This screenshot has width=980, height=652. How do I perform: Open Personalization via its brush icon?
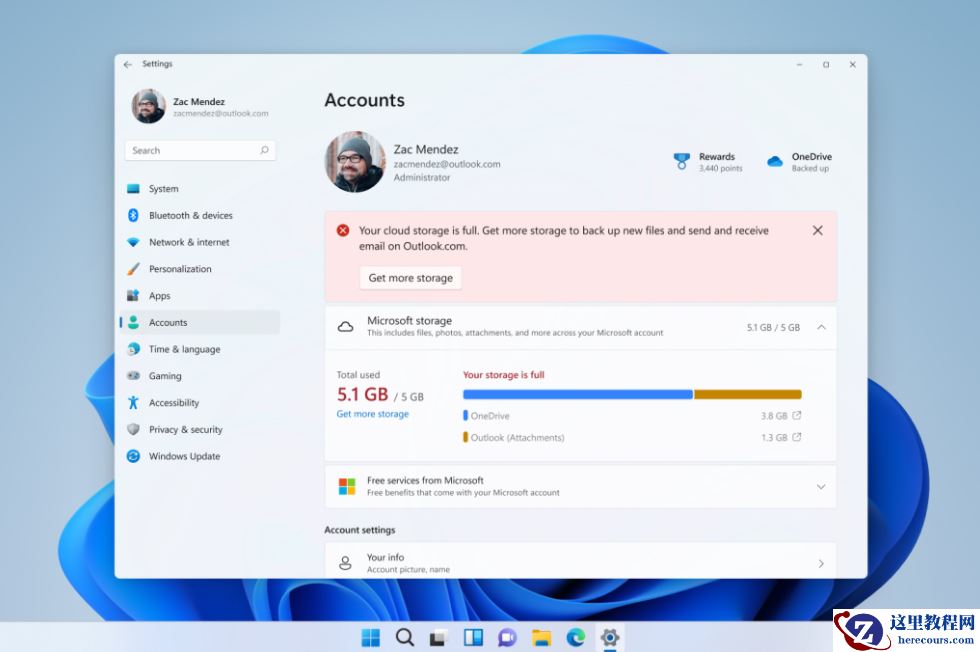[133, 268]
